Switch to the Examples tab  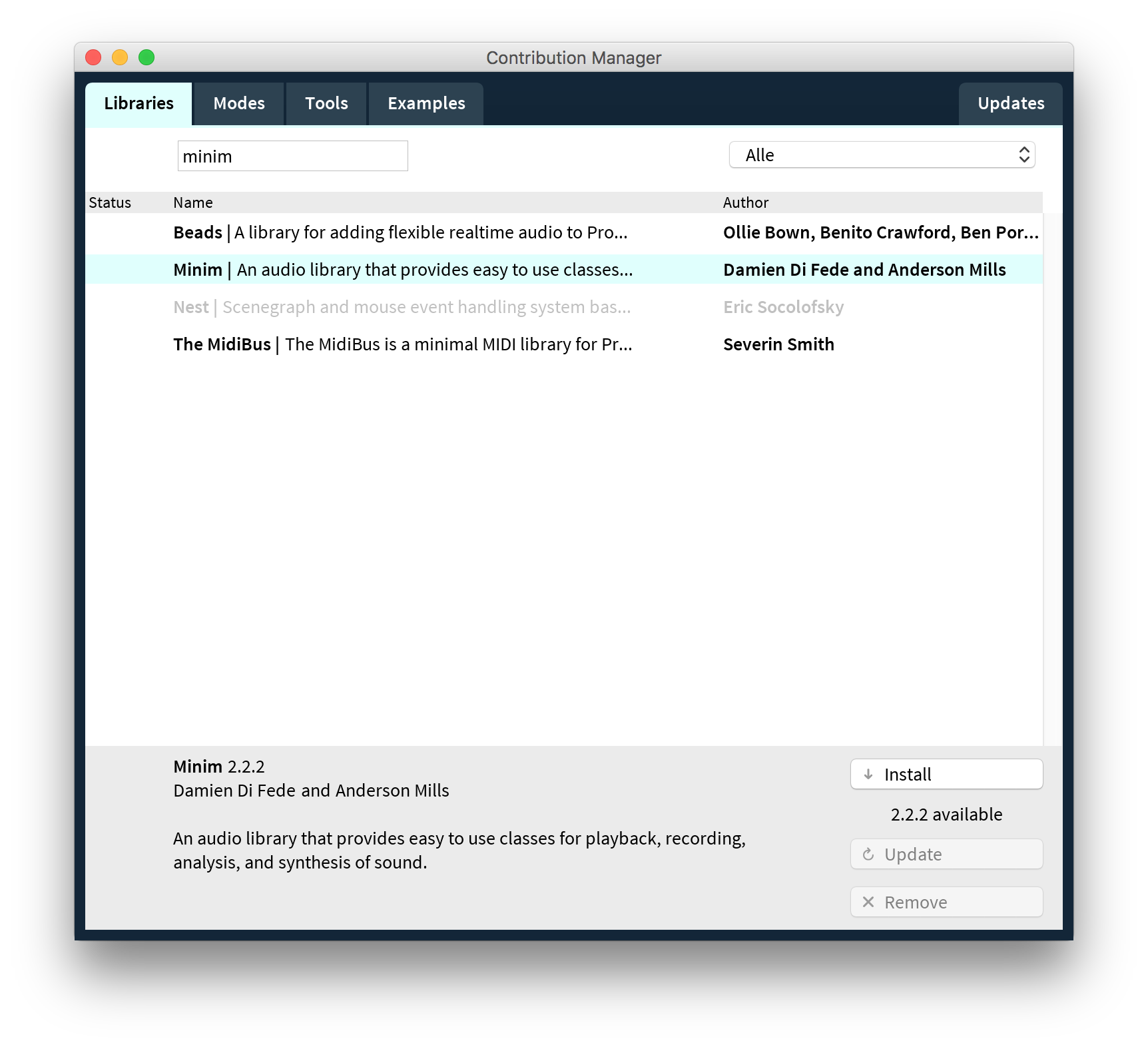point(426,104)
